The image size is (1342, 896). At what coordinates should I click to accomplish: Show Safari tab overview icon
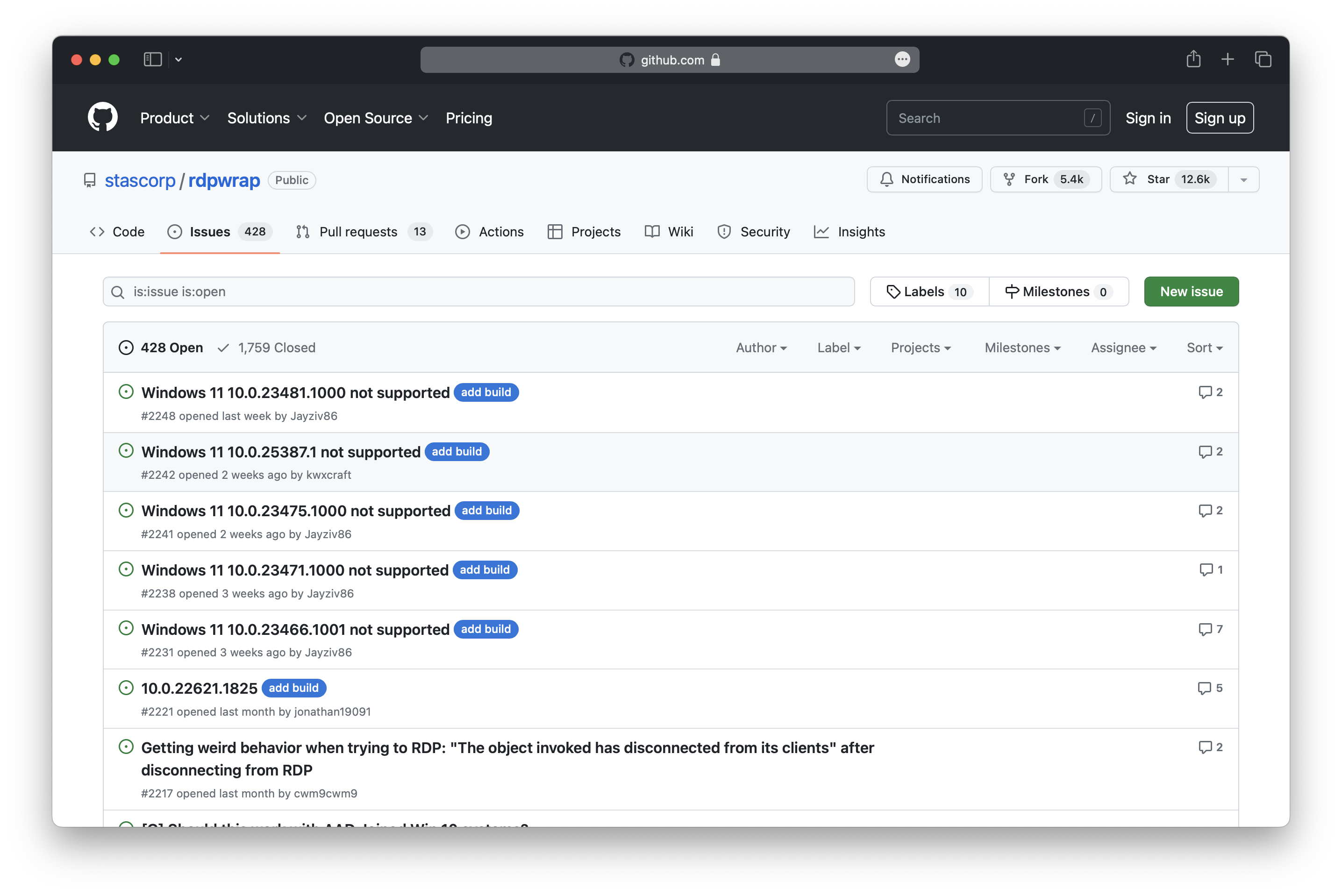tap(1263, 59)
